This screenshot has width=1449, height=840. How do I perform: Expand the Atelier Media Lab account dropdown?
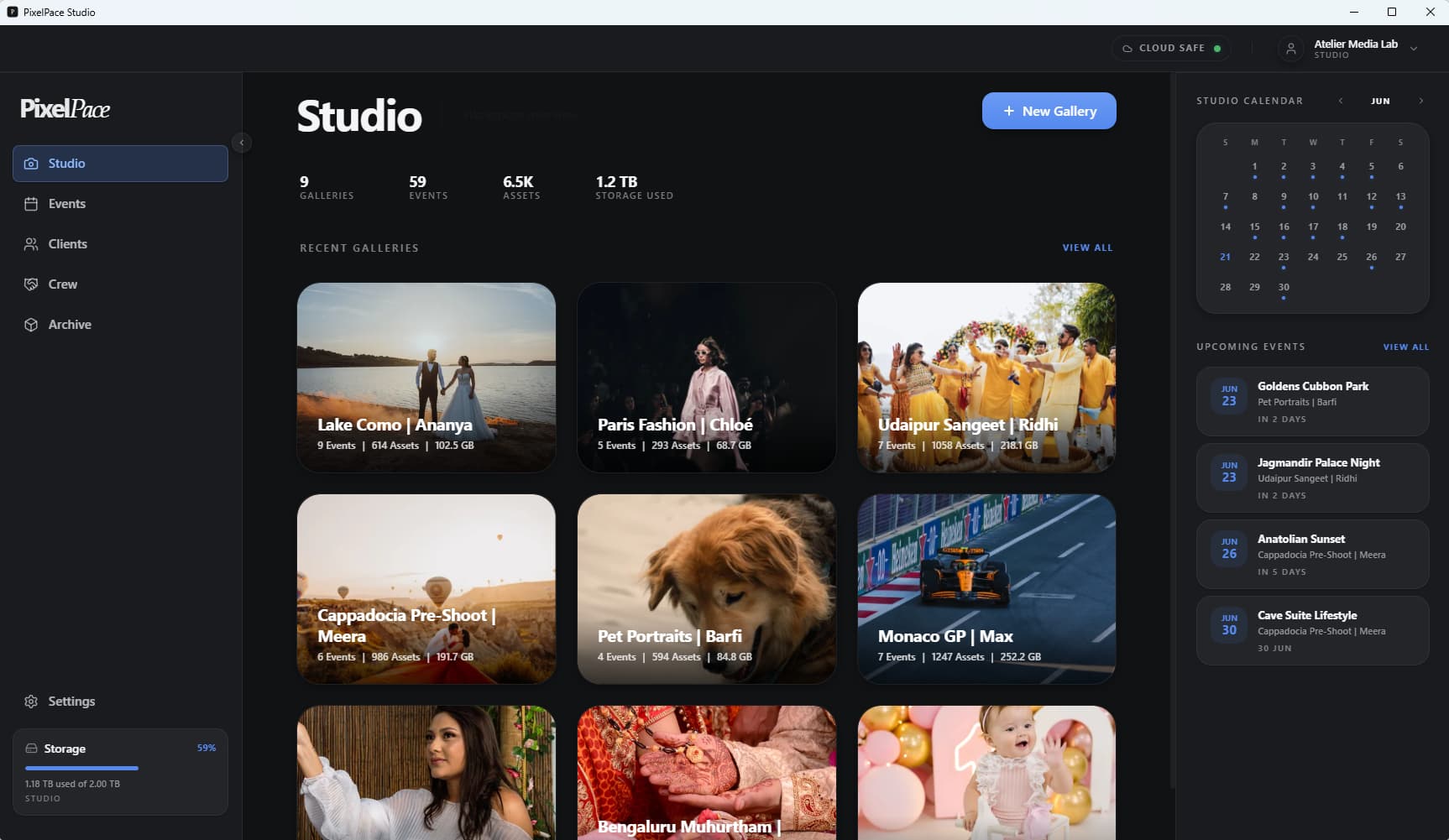pyautogui.click(x=1414, y=49)
